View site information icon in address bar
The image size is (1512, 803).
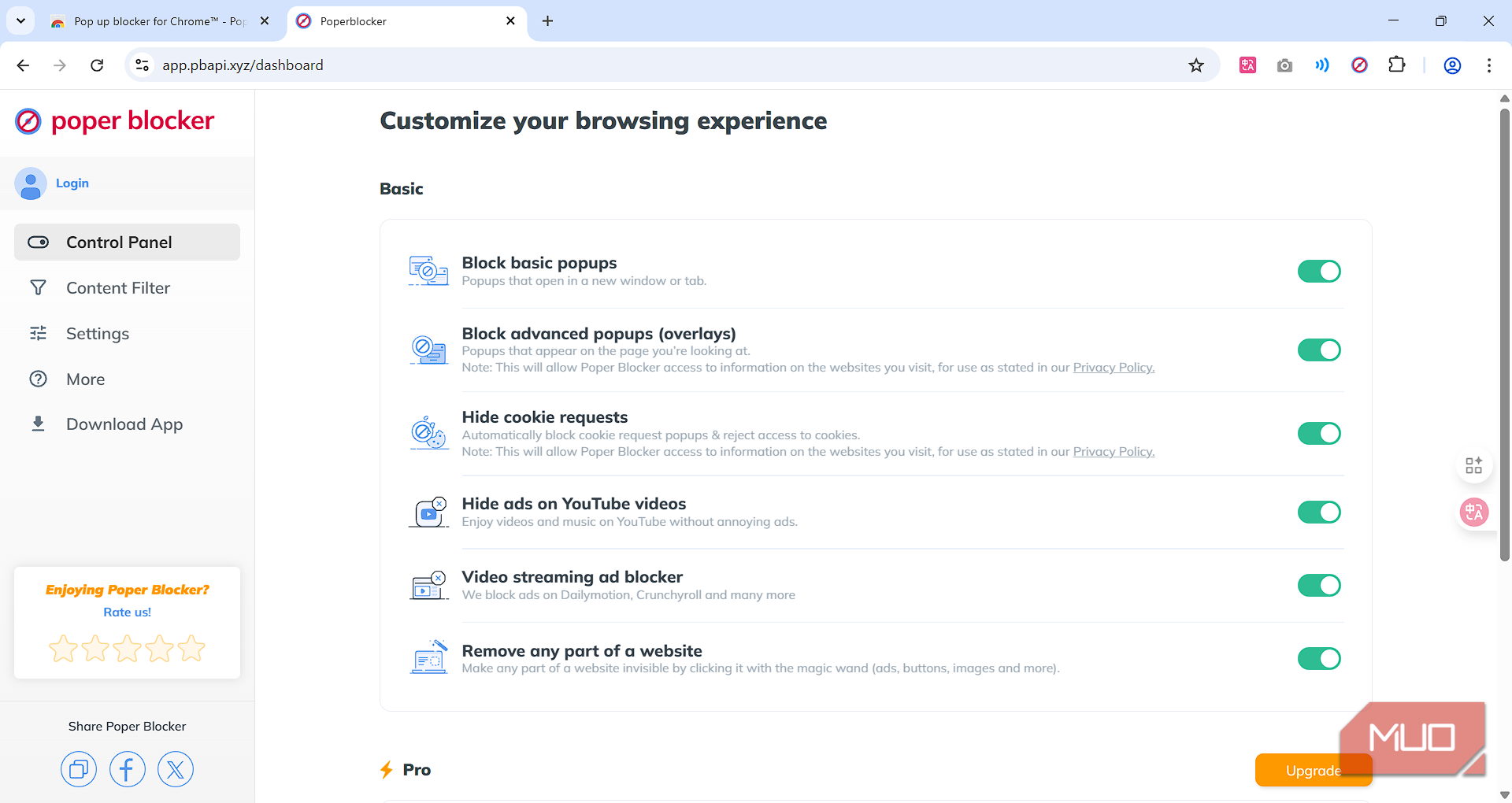pos(143,65)
